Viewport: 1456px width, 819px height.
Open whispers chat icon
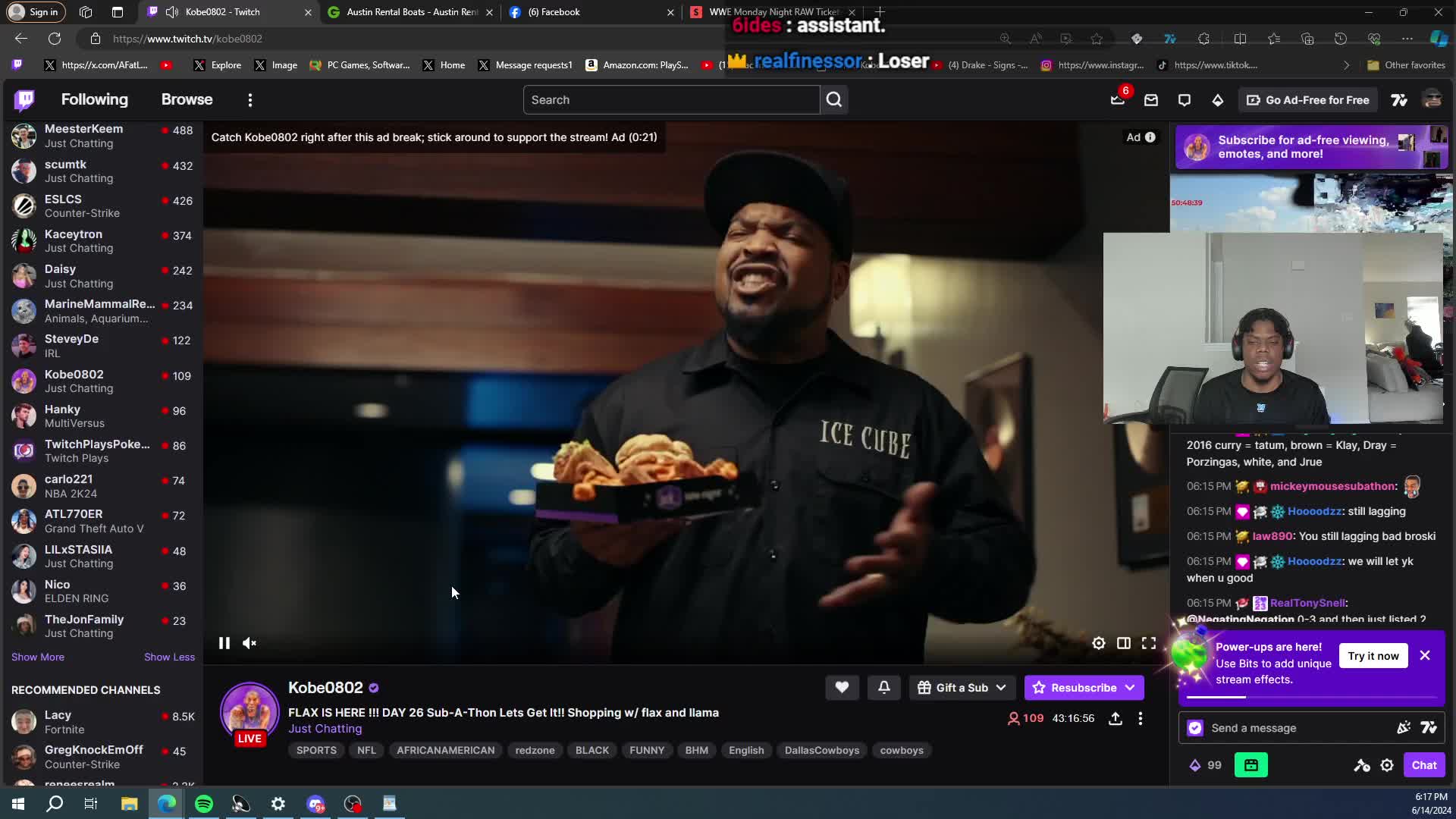pyautogui.click(x=1185, y=99)
